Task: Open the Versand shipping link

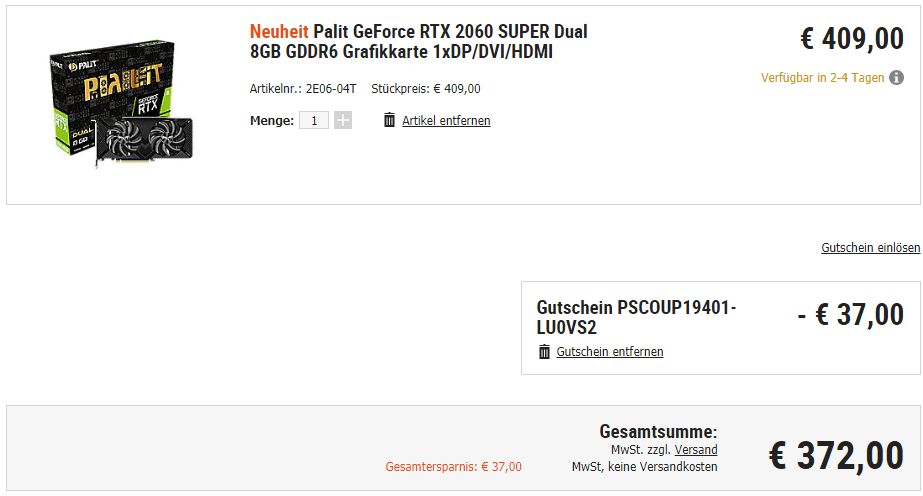Action: point(696,450)
